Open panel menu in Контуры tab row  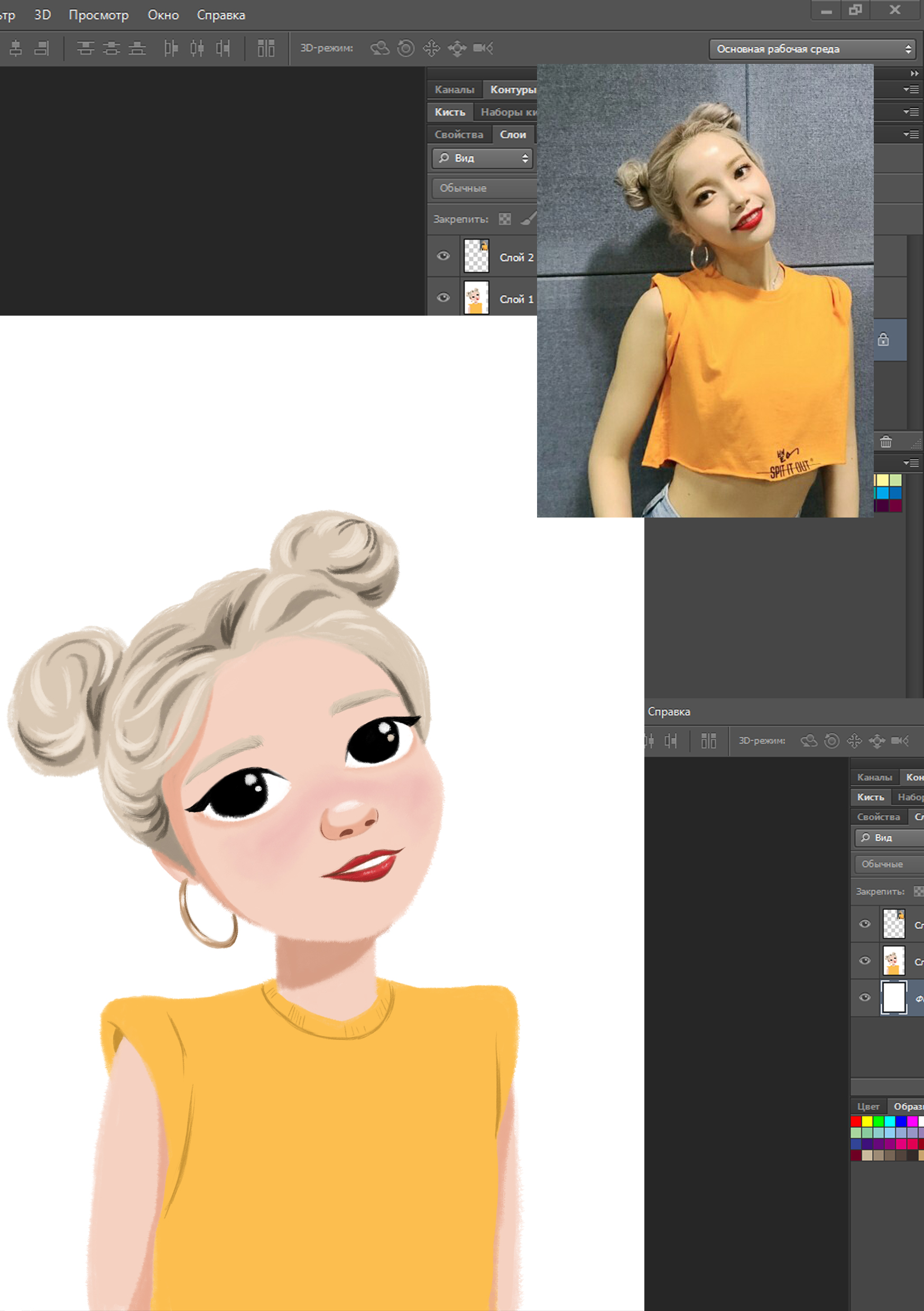click(x=911, y=90)
